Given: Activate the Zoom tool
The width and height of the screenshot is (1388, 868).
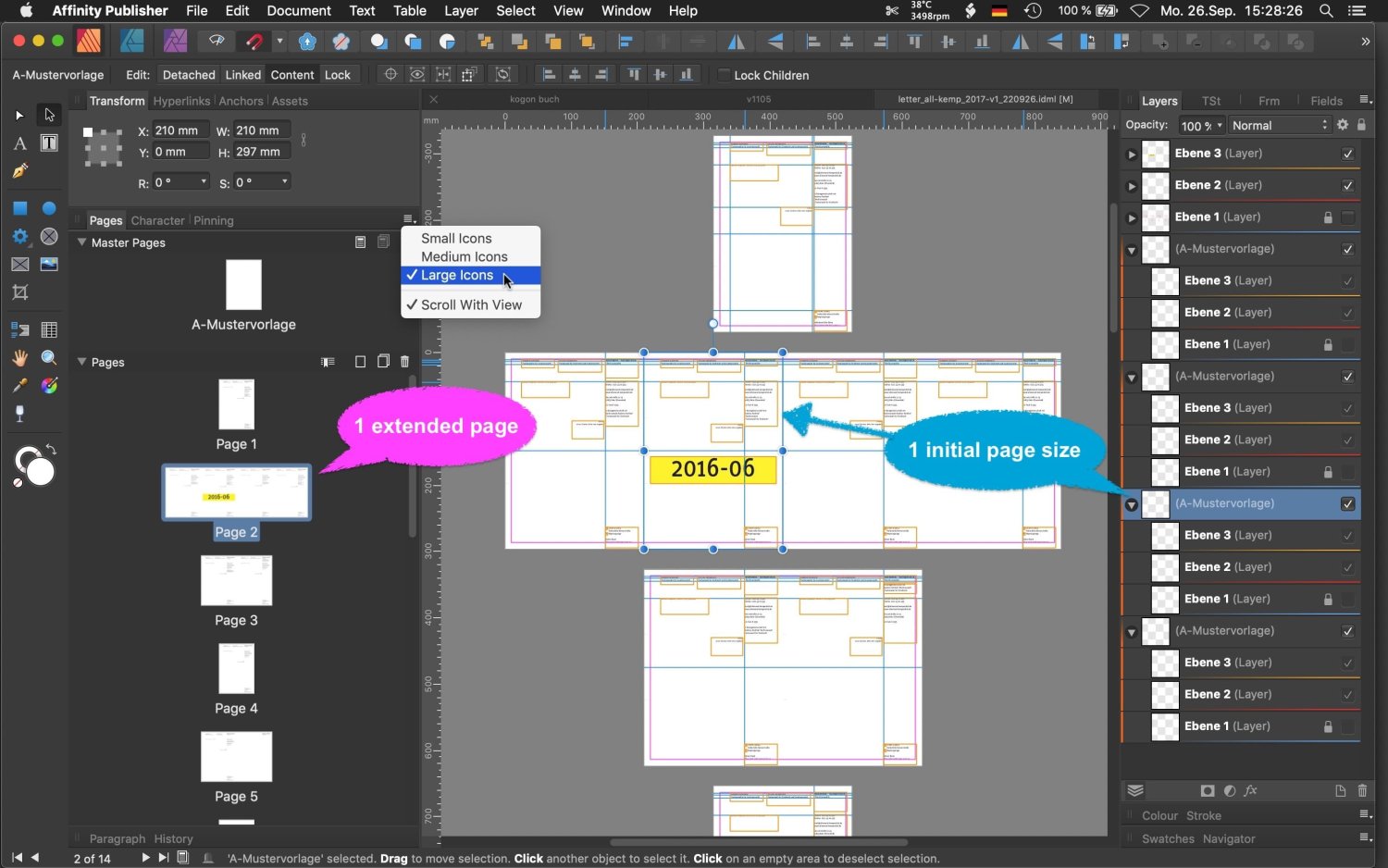Looking at the screenshot, I should [49, 357].
